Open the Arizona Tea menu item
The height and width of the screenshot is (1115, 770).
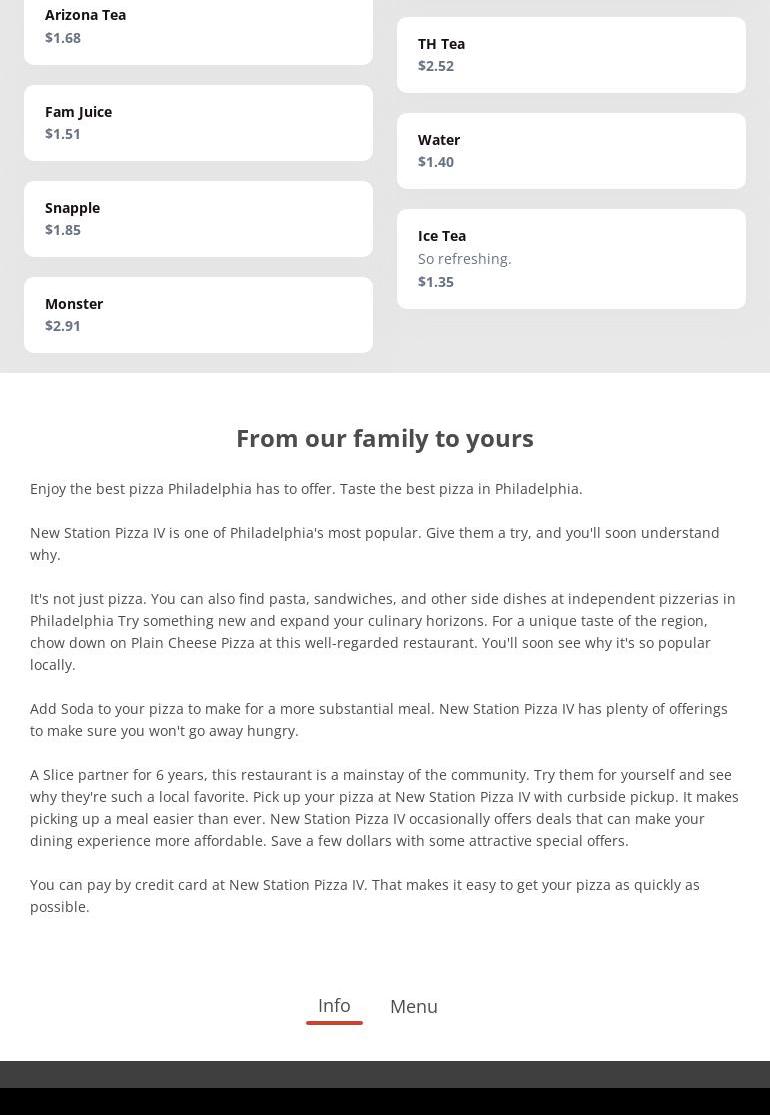tap(198, 27)
